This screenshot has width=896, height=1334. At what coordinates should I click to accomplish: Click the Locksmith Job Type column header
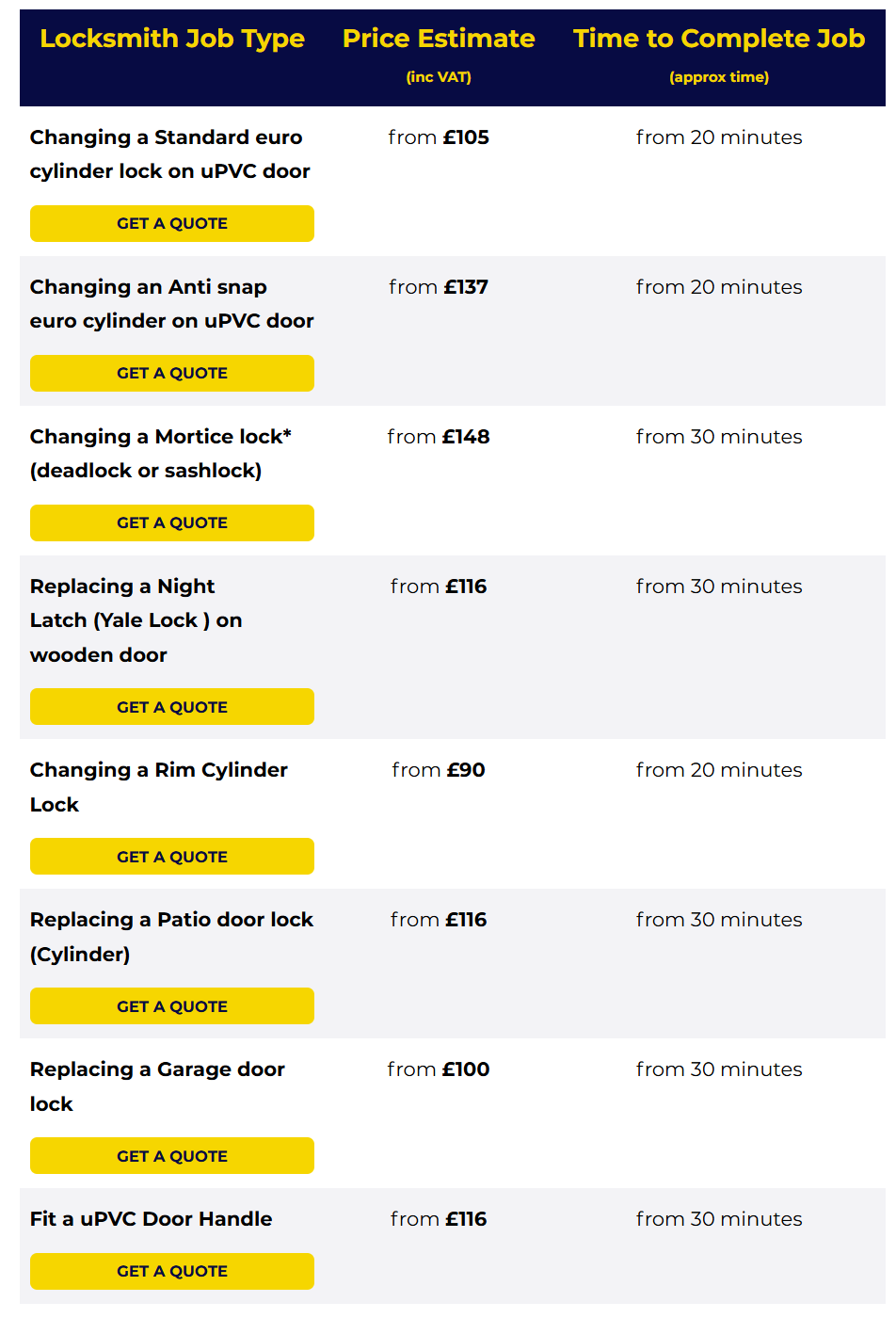[x=172, y=39]
